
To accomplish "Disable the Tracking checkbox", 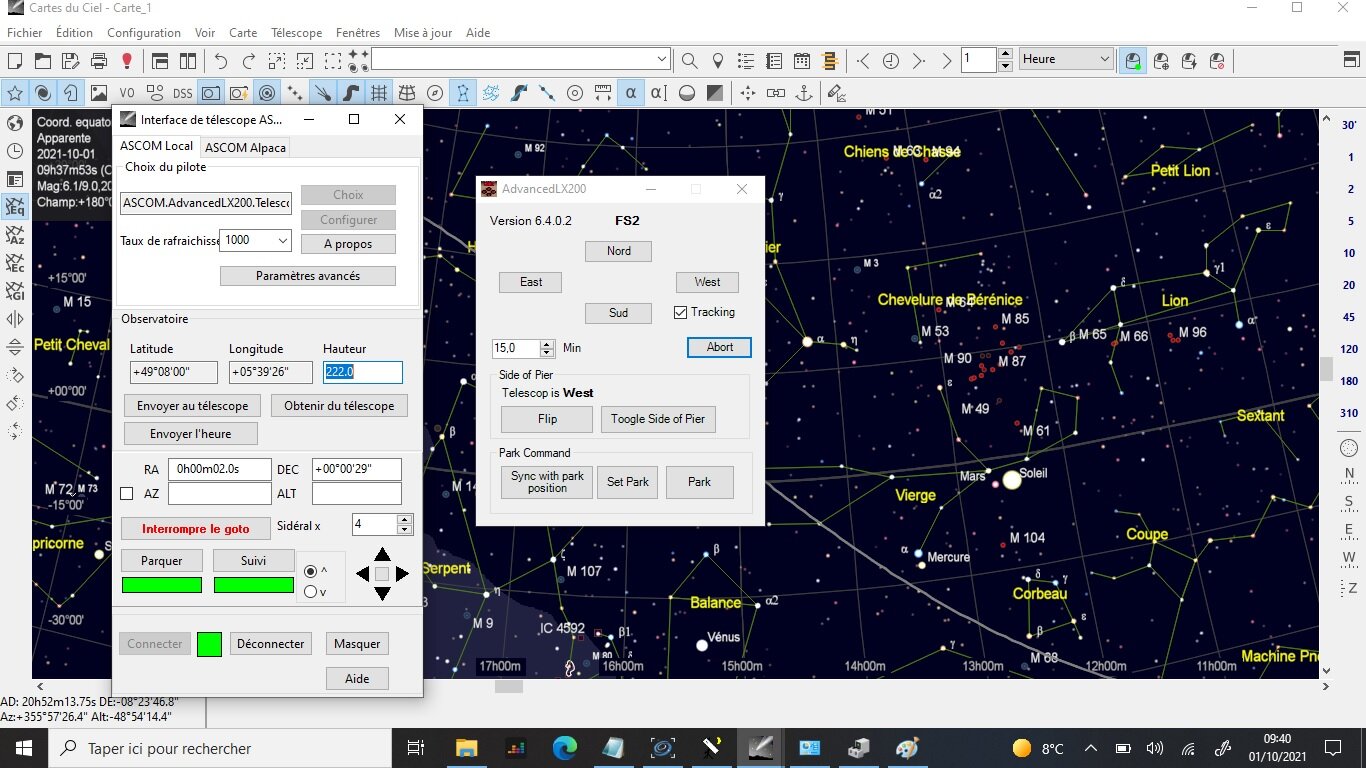I will tap(681, 313).
